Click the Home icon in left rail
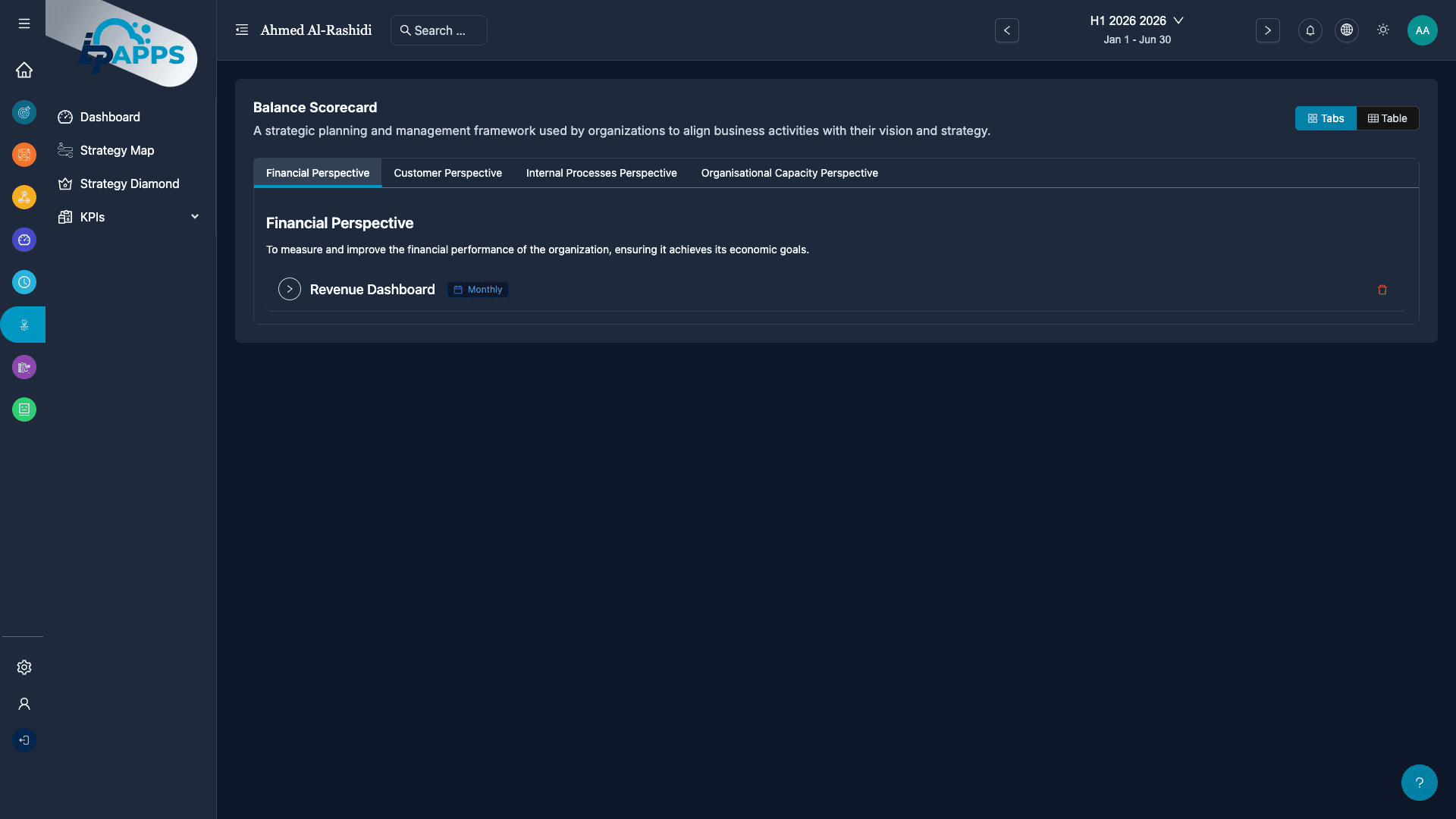The image size is (1456, 819). coord(24,70)
